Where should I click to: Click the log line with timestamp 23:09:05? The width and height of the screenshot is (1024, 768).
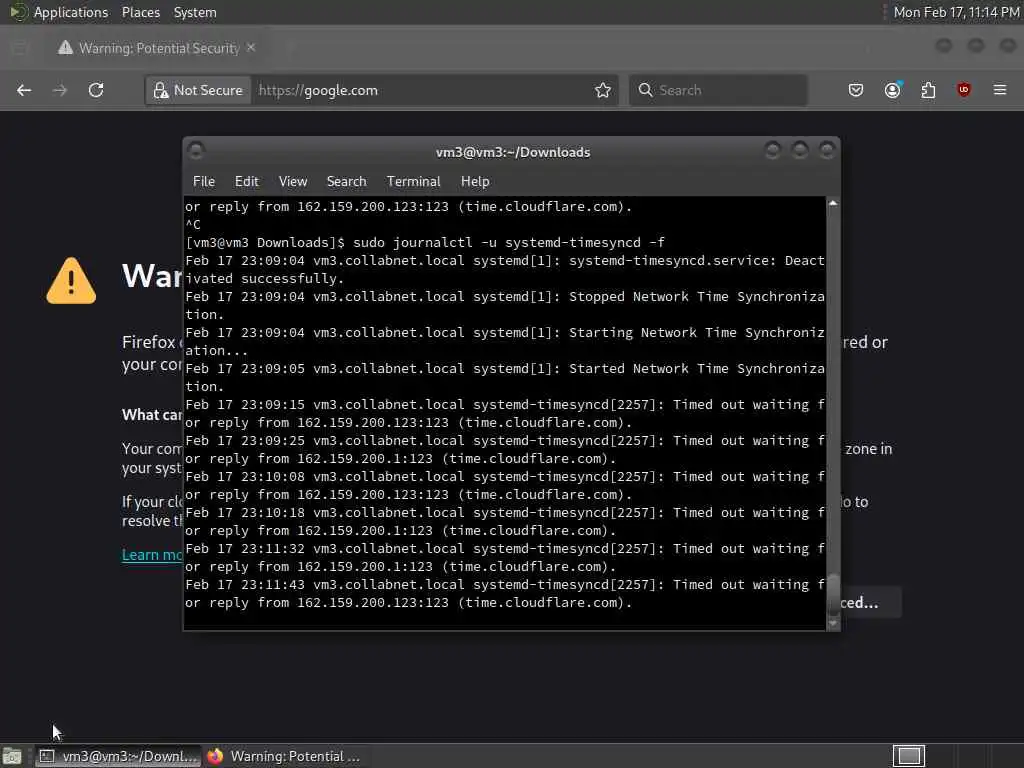tap(504, 377)
